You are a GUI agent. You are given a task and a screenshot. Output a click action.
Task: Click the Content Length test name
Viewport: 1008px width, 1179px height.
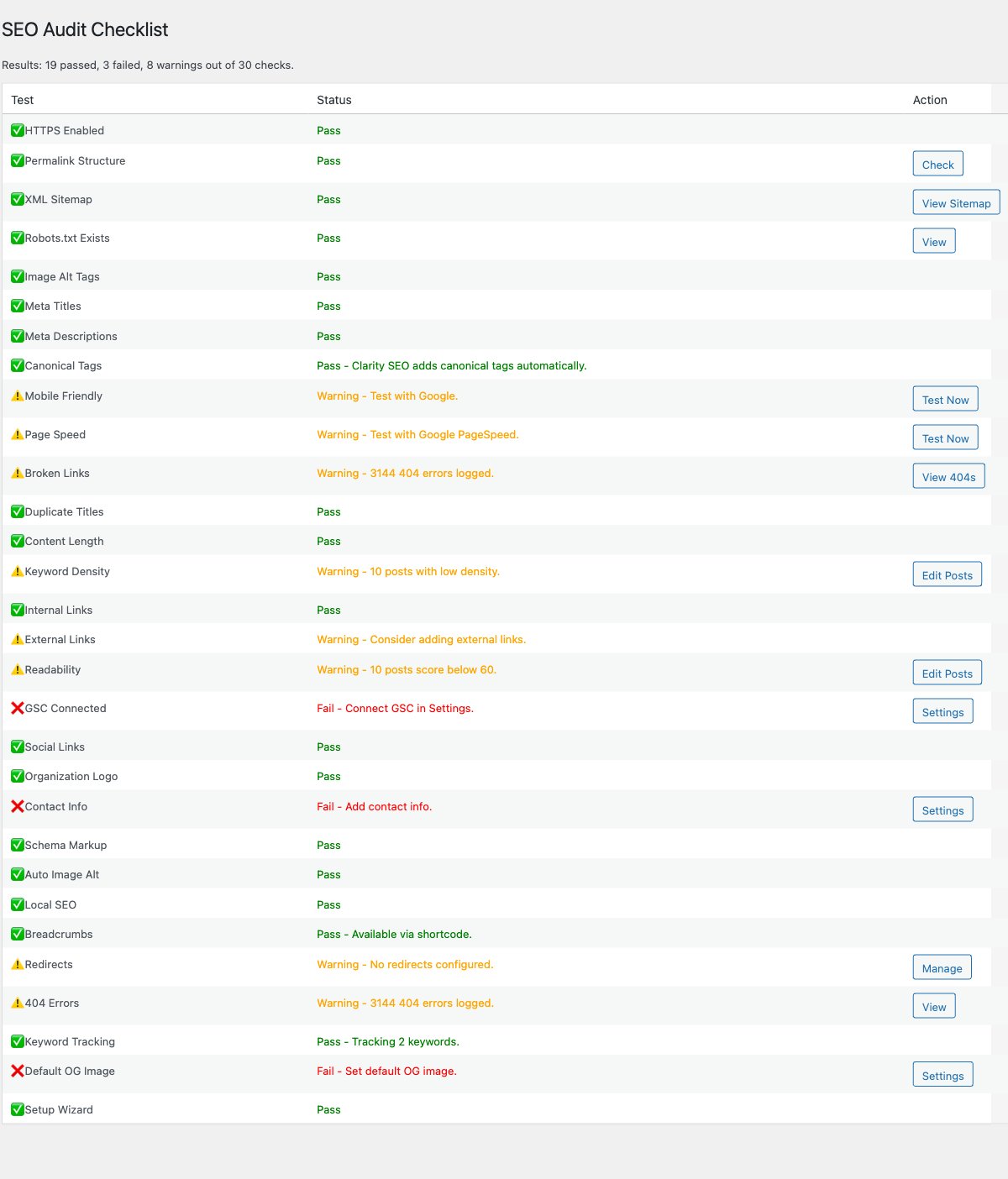coord(65,541)
